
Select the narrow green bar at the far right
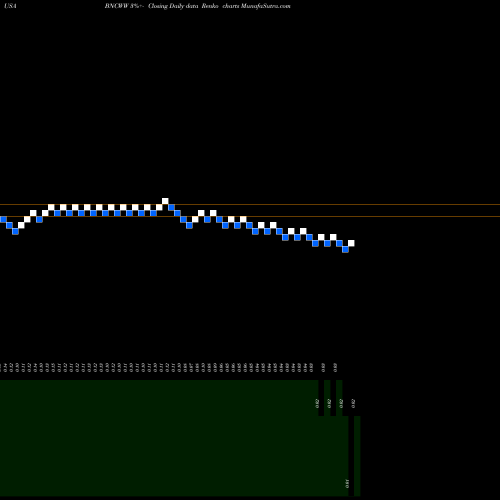pyautogui.click(x=357, y=456)
